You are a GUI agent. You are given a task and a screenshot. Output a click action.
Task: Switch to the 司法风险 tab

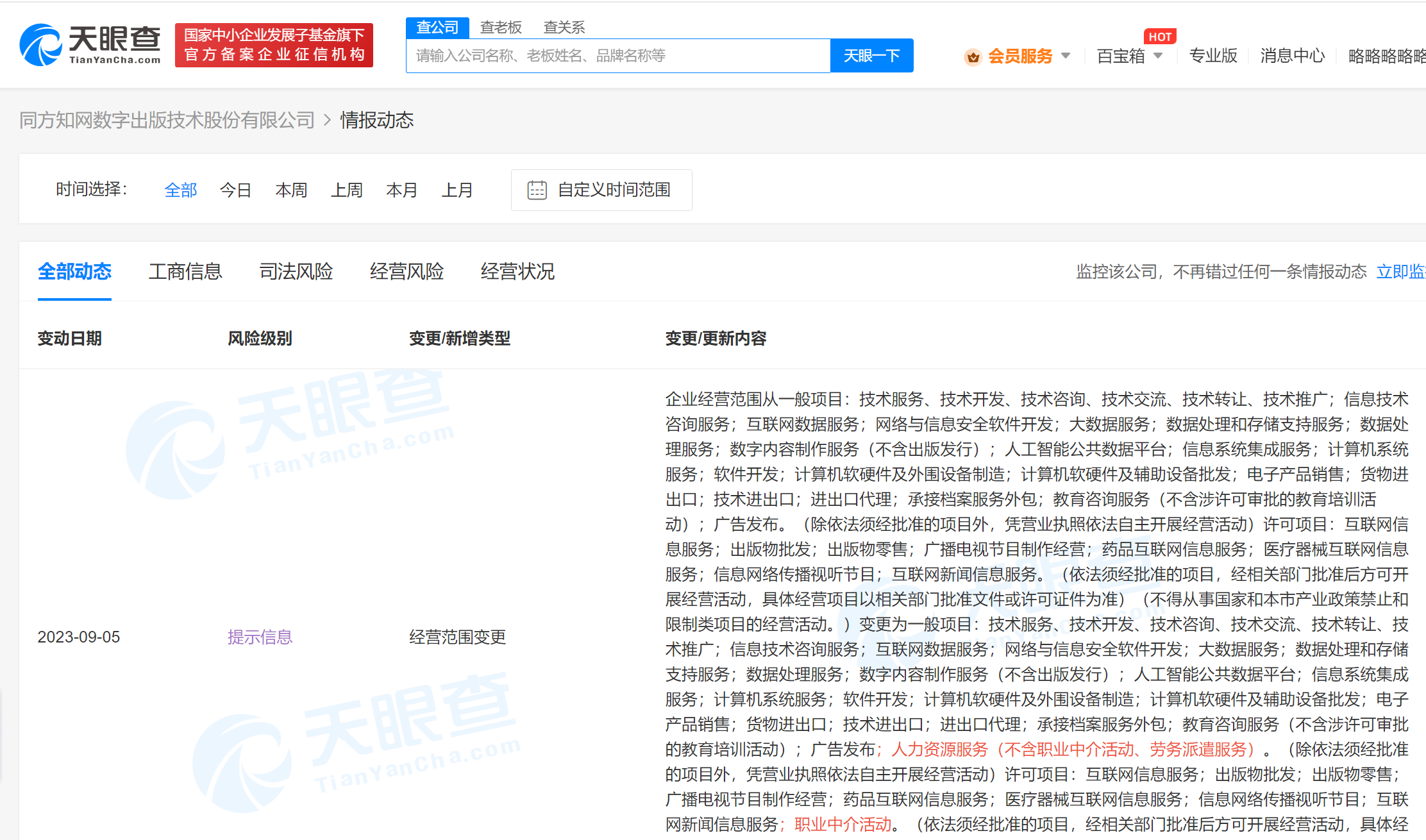click(296, 271)
